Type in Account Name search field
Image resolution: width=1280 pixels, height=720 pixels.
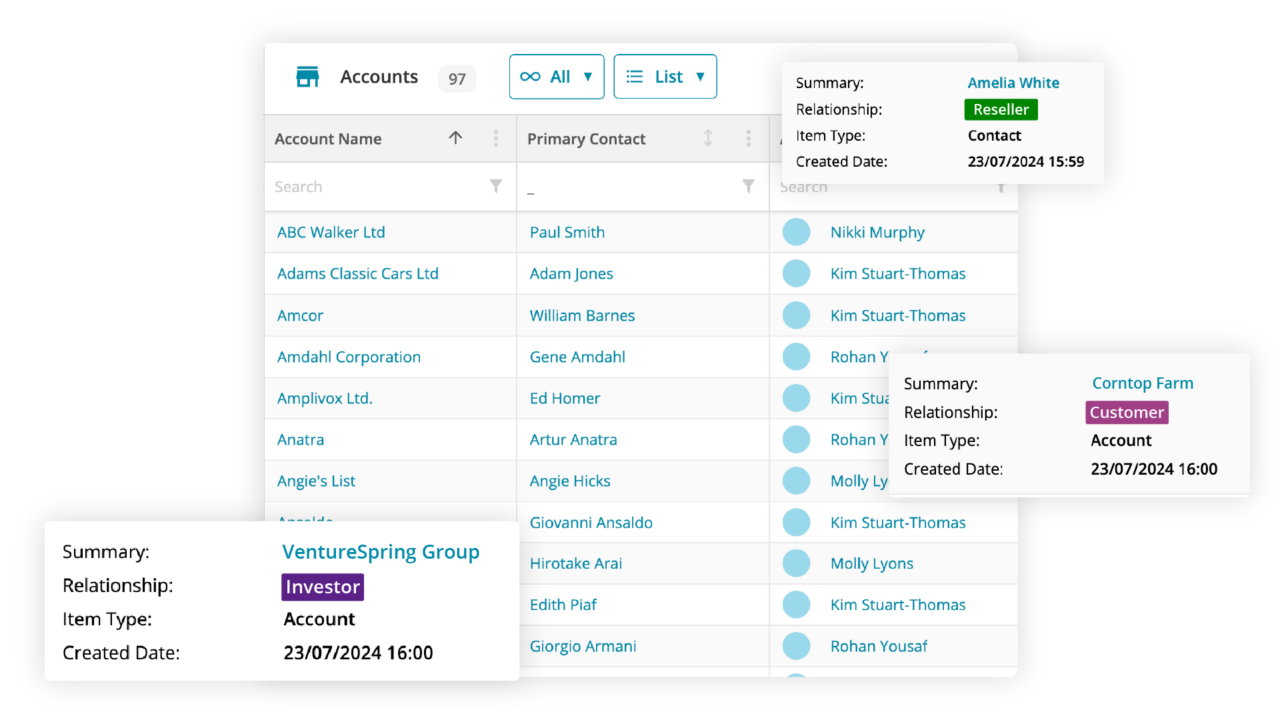[375, 187]
